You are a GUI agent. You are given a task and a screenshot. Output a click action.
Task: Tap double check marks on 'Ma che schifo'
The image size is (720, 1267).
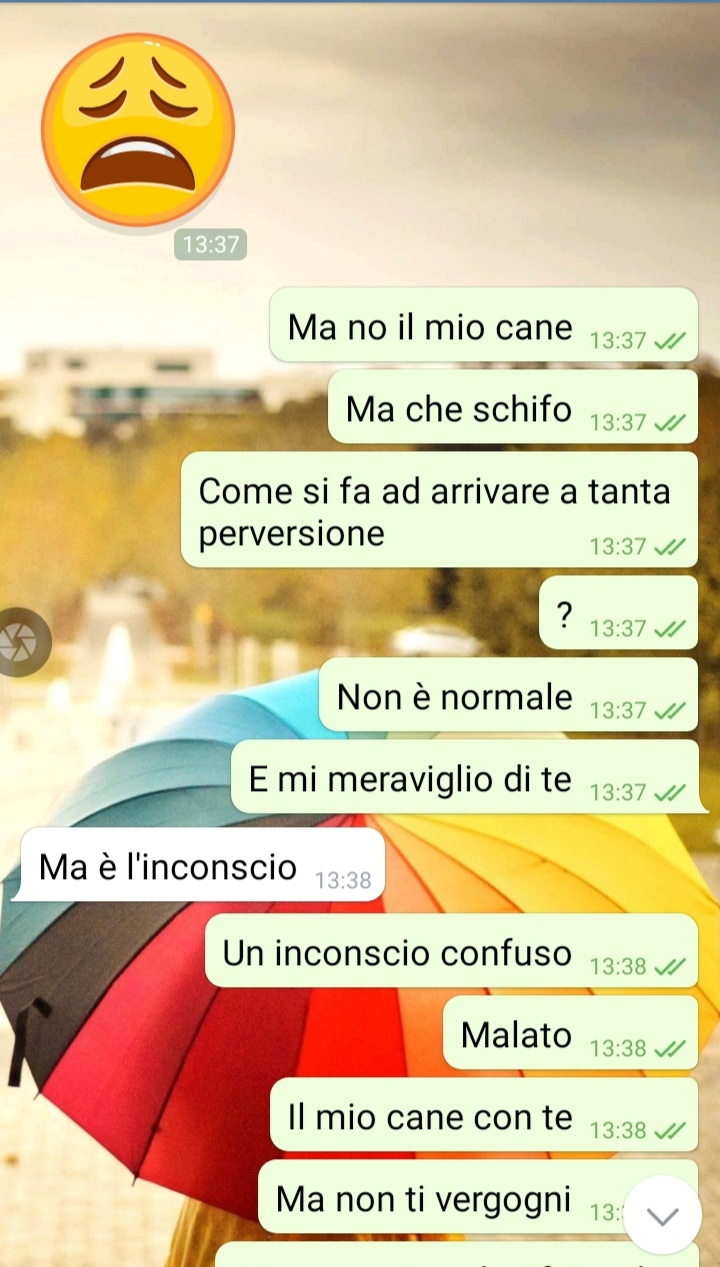click(669, 423)
